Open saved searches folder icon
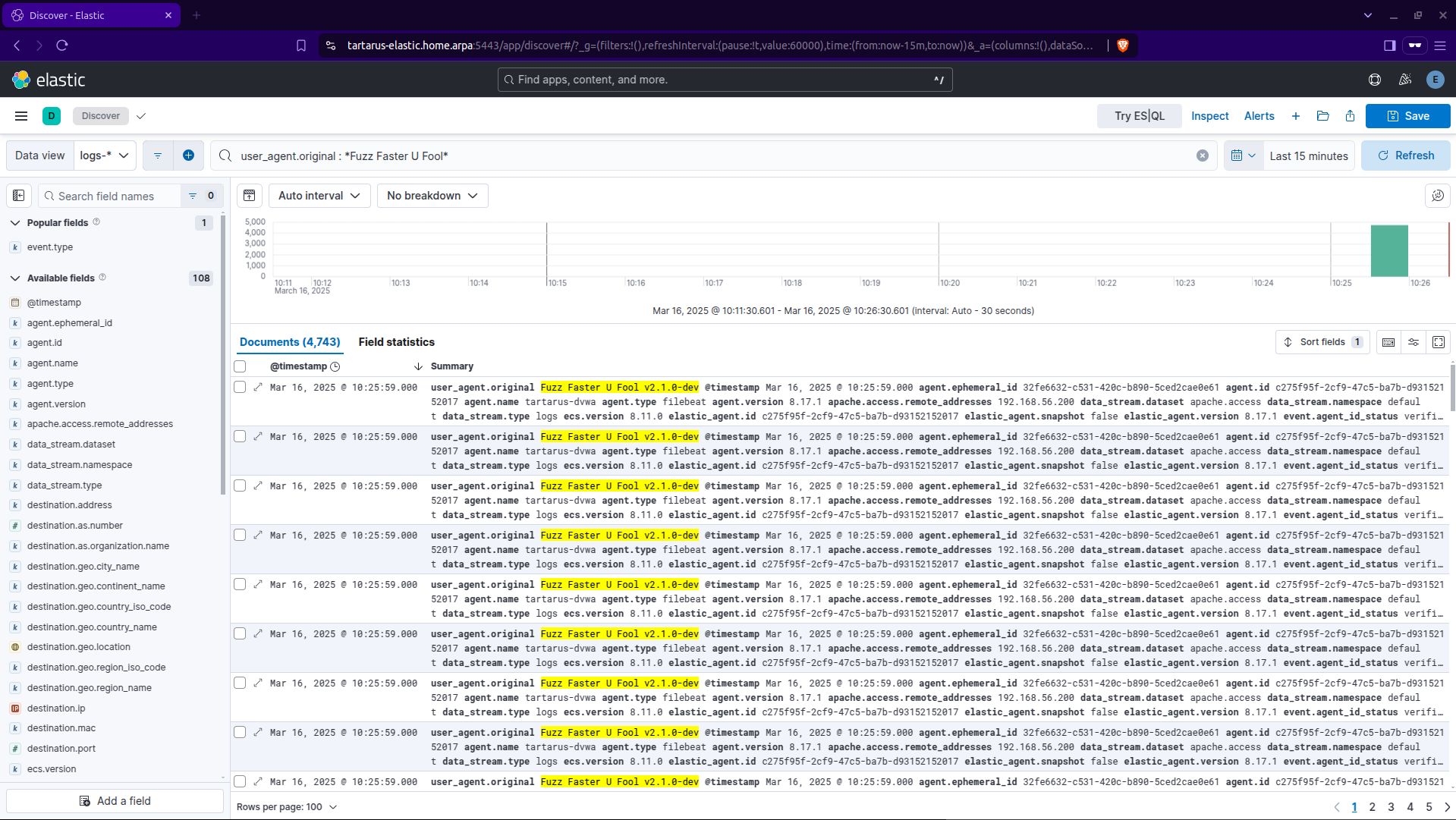Screen dimensions: 1456x820 pos(1322,116)
